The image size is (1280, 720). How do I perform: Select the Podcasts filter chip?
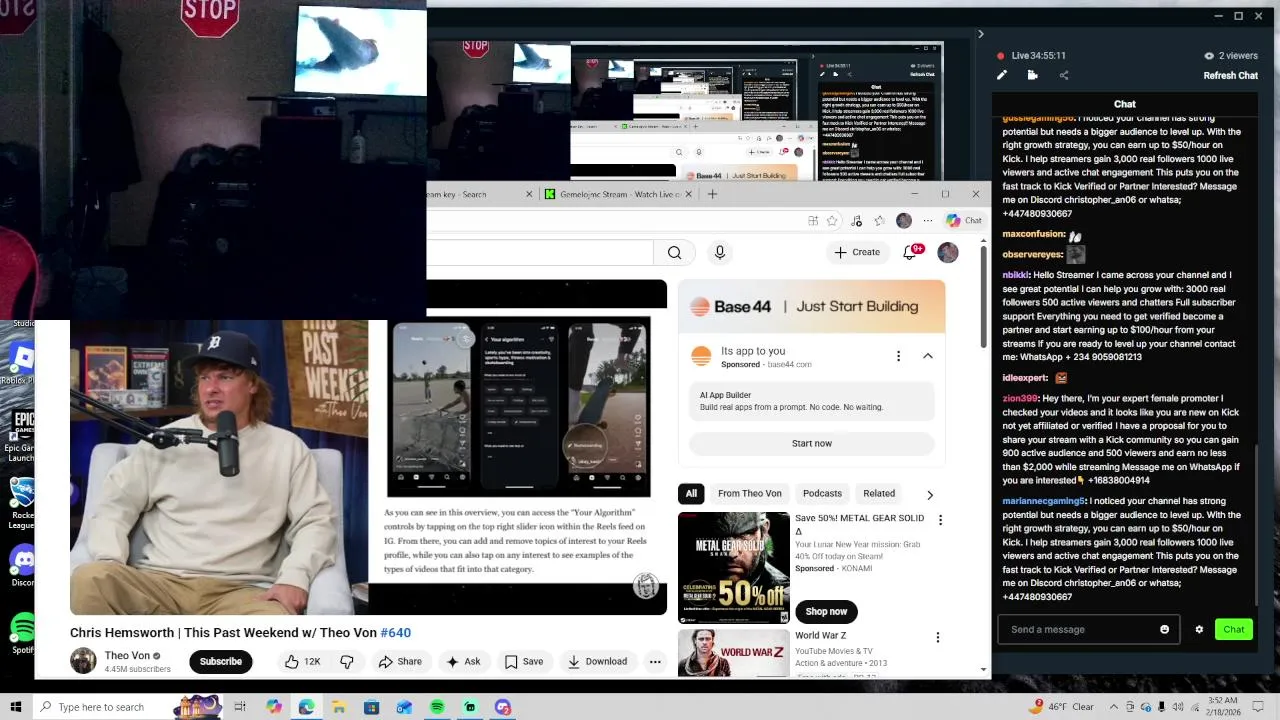822,493
